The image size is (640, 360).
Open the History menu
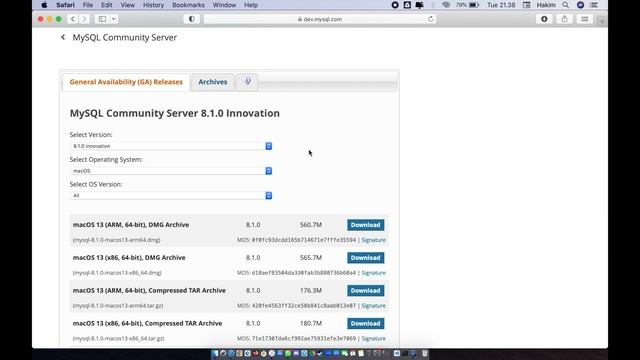[x=153, y=5]
